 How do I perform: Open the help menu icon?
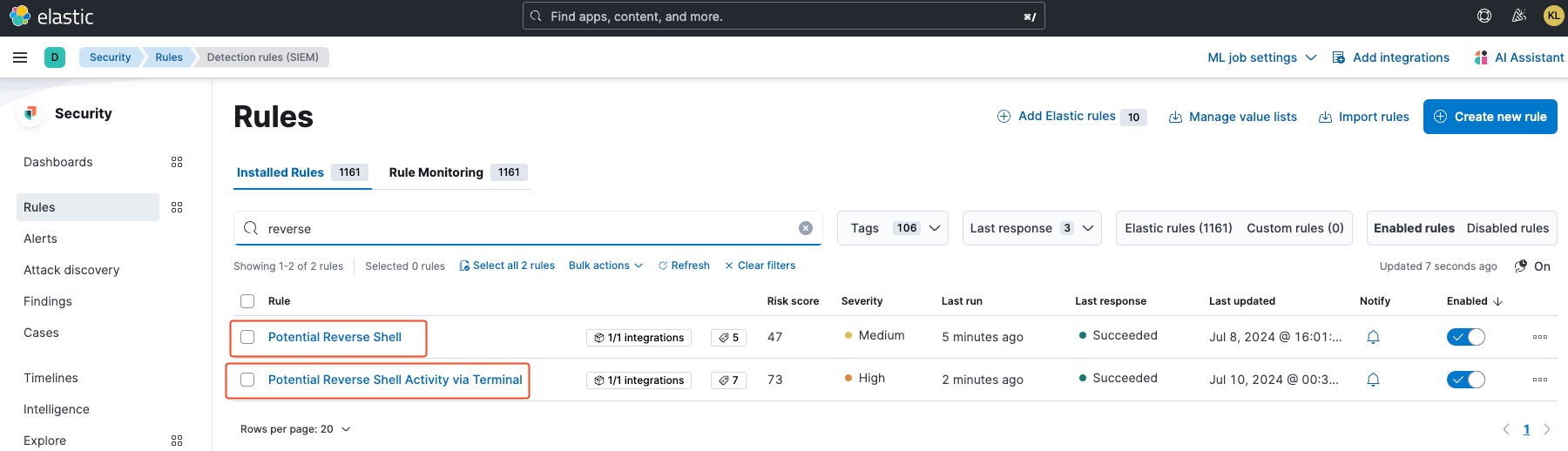1484,16
